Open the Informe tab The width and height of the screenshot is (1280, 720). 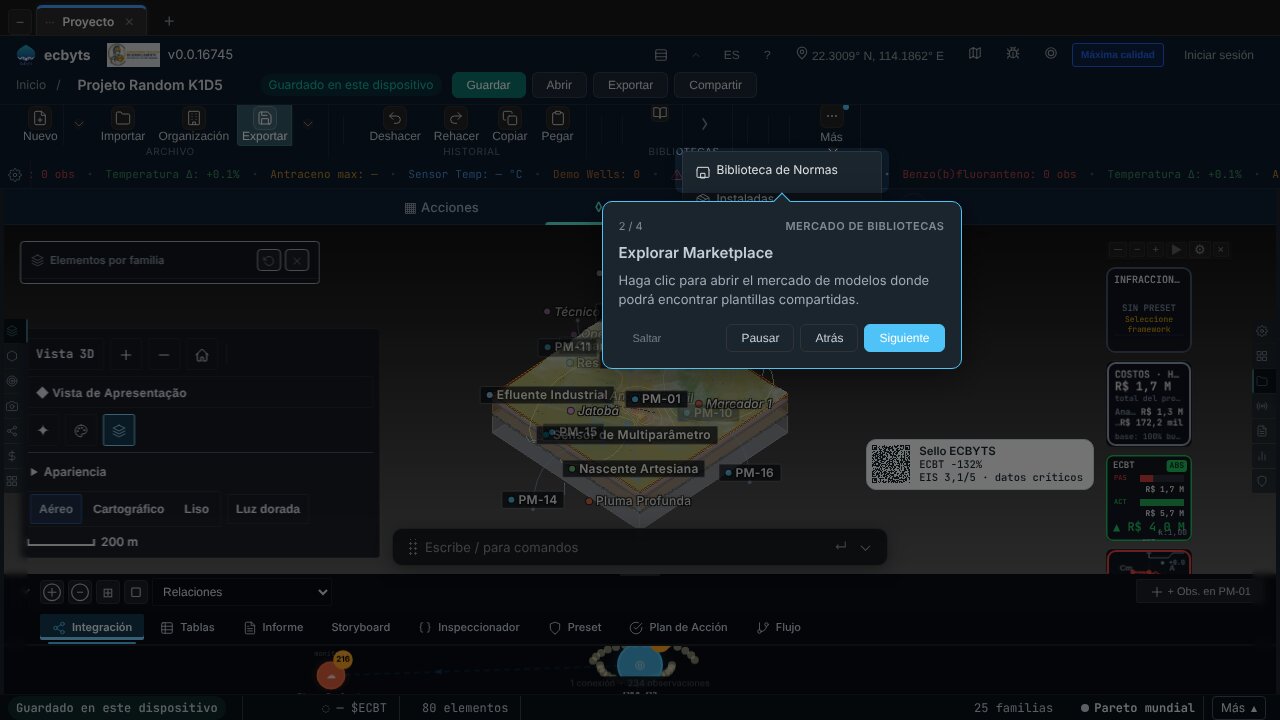click(x=273, y=628)
